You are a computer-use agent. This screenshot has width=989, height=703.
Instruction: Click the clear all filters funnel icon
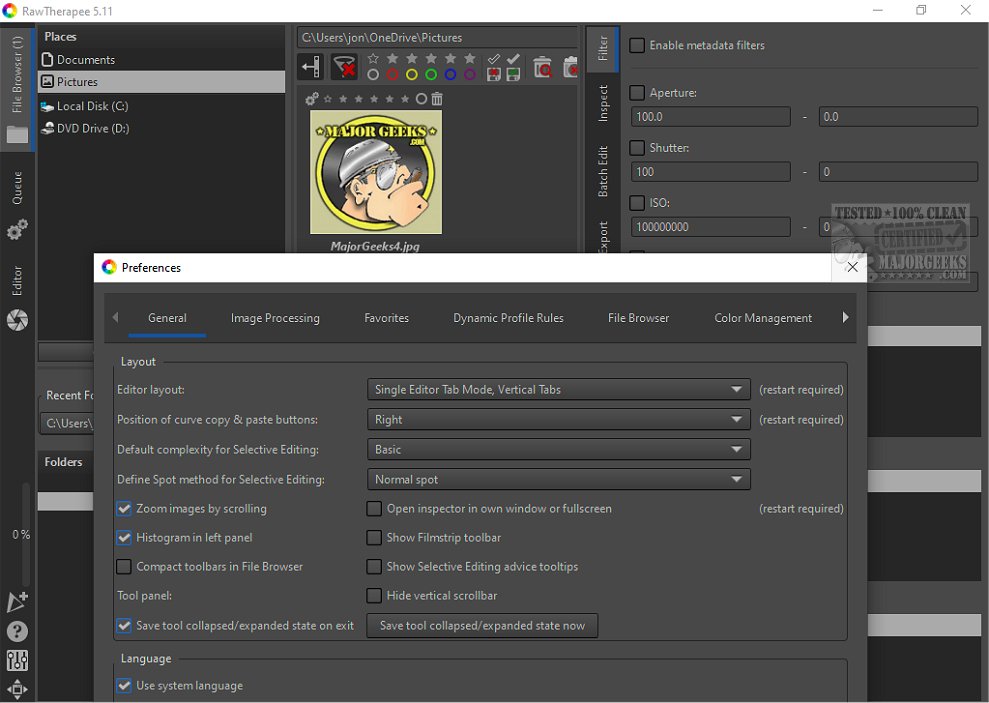344,67
